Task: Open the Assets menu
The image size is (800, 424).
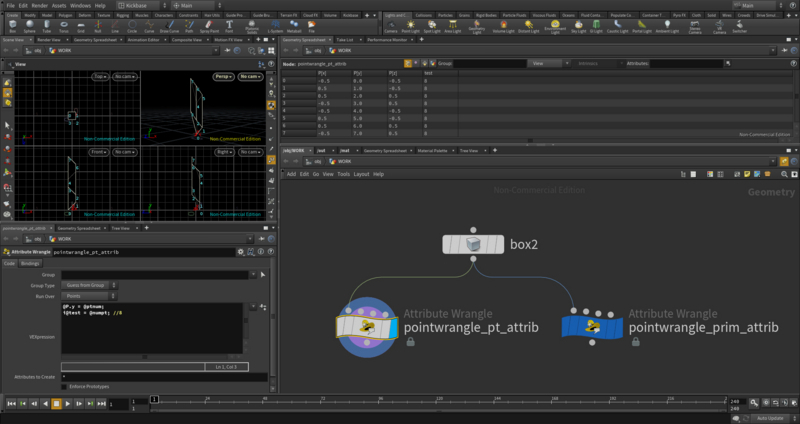Action: (59, 6)
